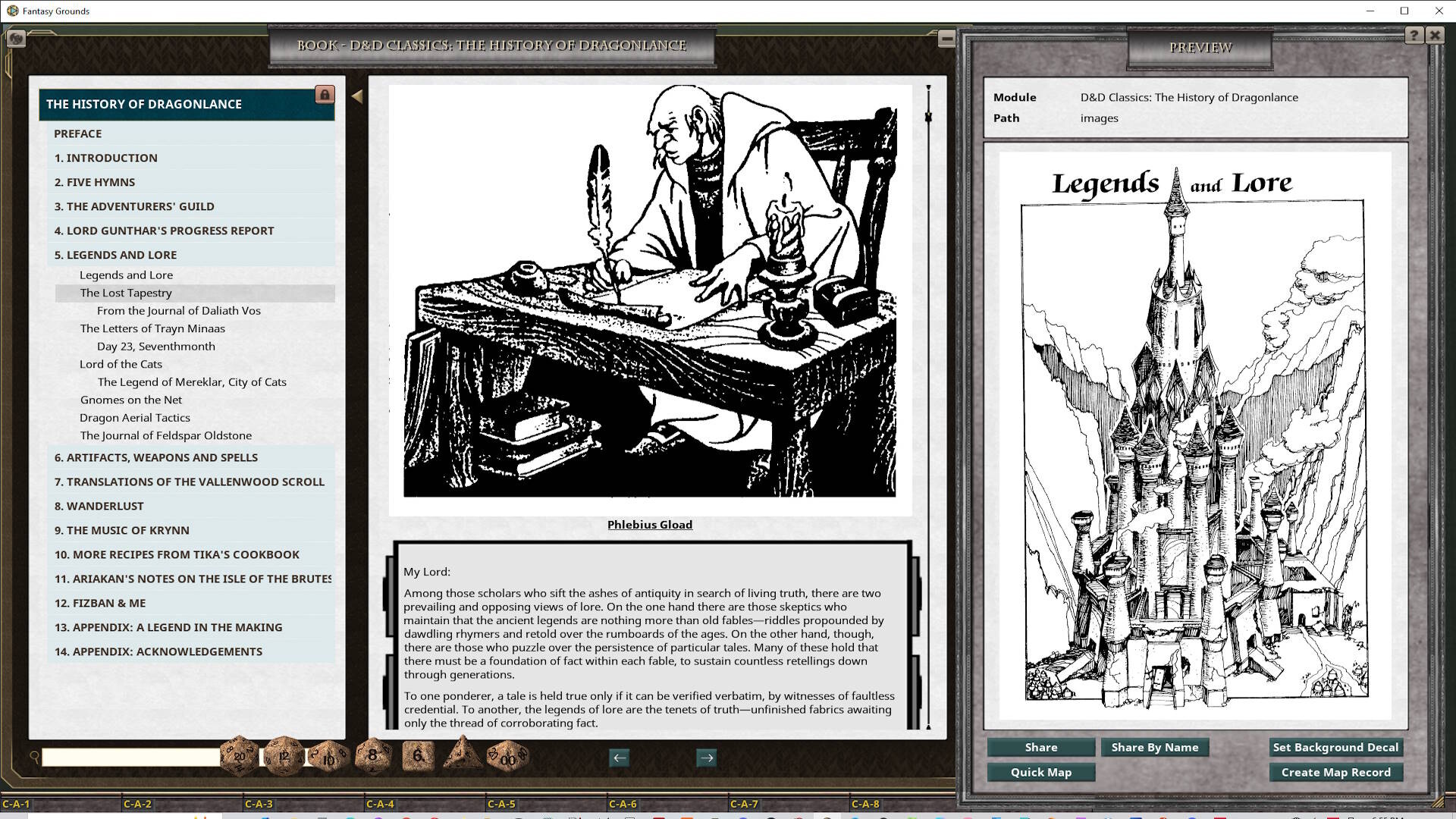Roll the d12 die

point(283,756)
